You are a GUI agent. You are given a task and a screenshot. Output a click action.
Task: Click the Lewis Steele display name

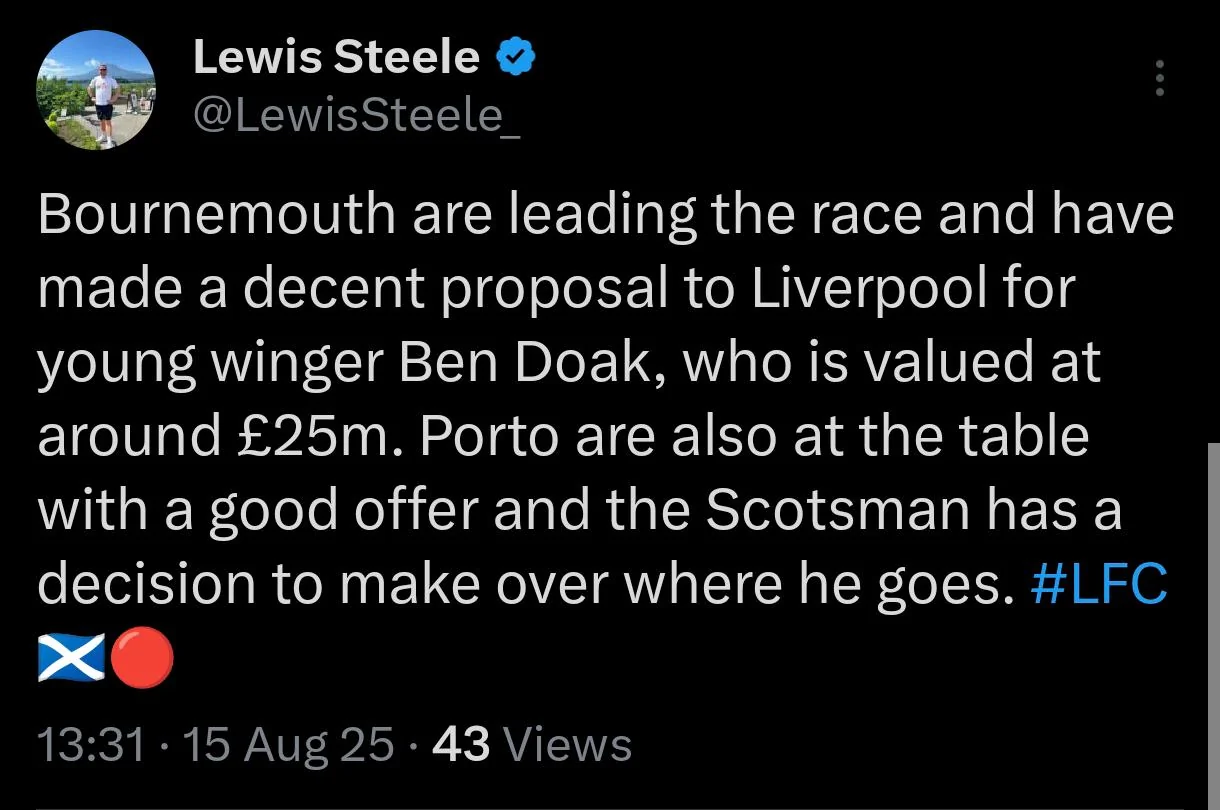(336, 57)
